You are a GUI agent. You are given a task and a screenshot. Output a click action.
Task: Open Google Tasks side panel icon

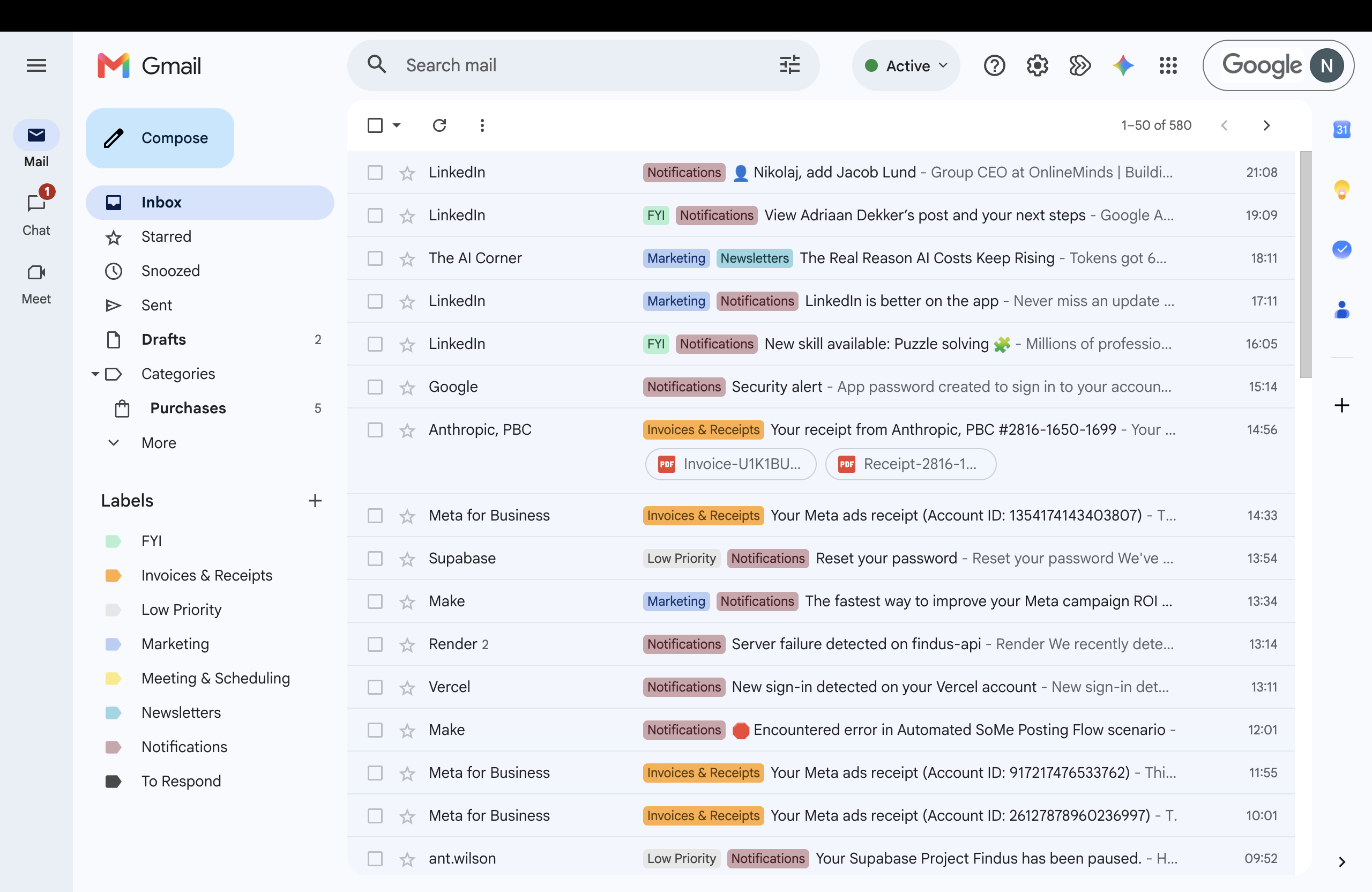1341,249
